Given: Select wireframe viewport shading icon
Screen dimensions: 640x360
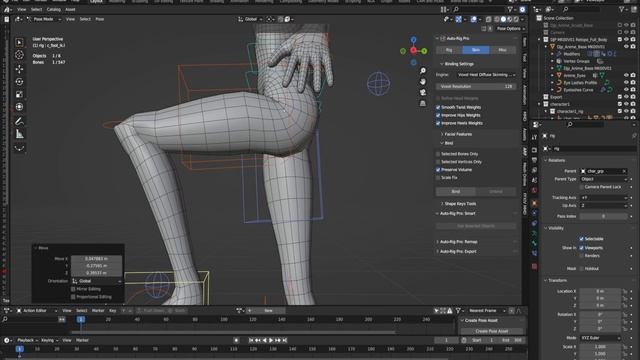Looking at the screenshot, I should pos(497,19).
